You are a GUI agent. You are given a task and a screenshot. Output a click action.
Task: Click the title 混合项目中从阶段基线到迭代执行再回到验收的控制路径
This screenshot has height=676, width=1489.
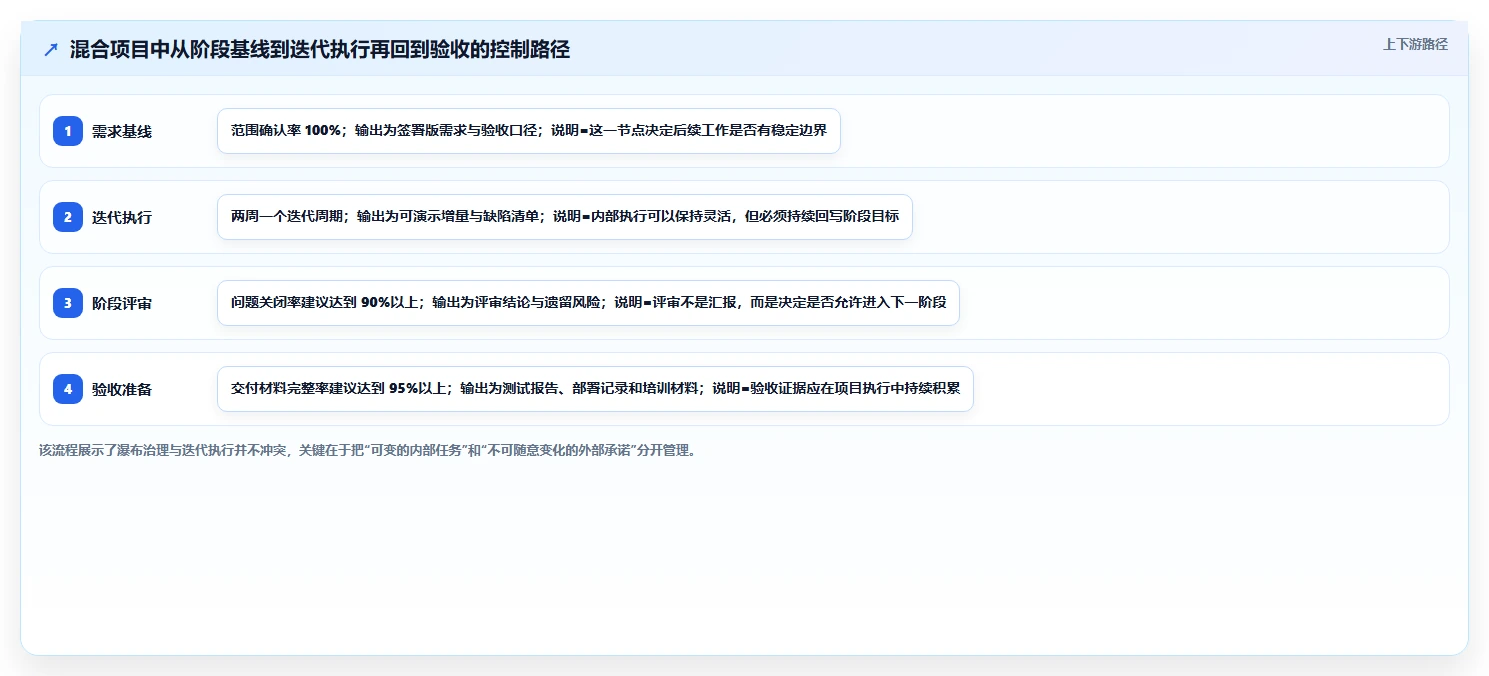tap(320, 49)
